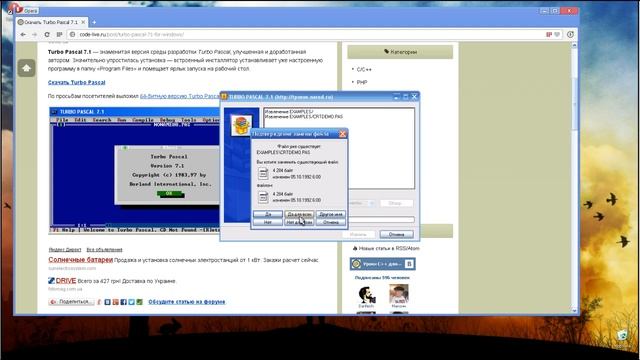Click 'EXAMPLES\CRTDEMO.PAS' filename in dialog
The image size is (640, 360).
click(x=283, y=152)
